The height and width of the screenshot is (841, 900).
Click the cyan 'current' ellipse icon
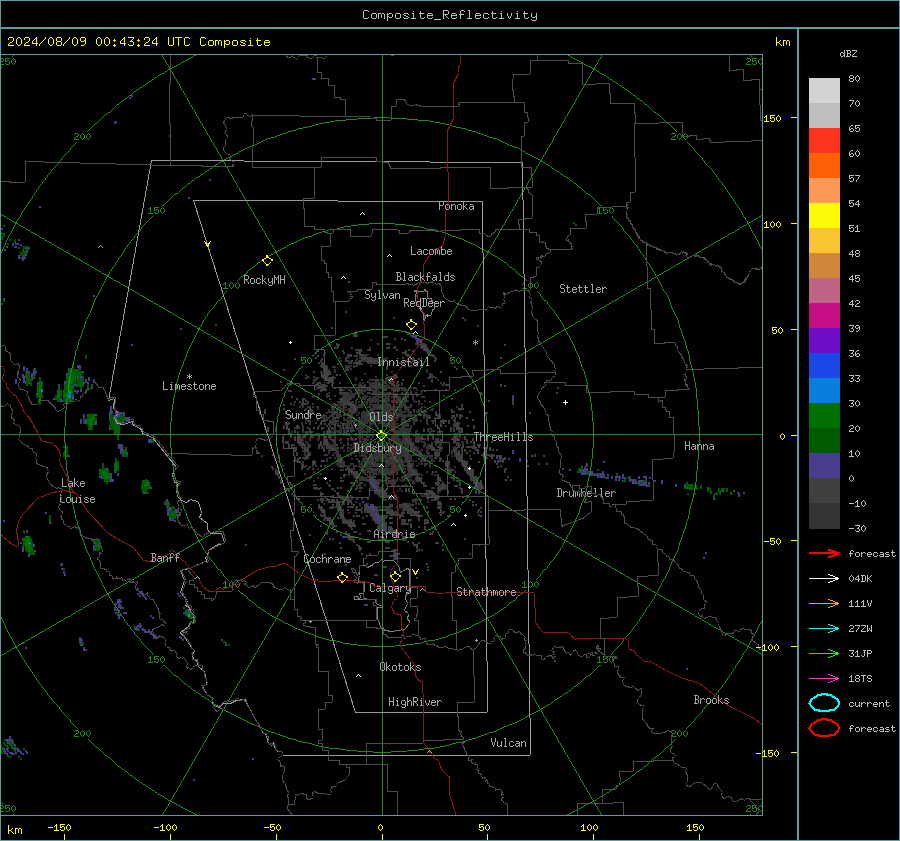(824, 703)
